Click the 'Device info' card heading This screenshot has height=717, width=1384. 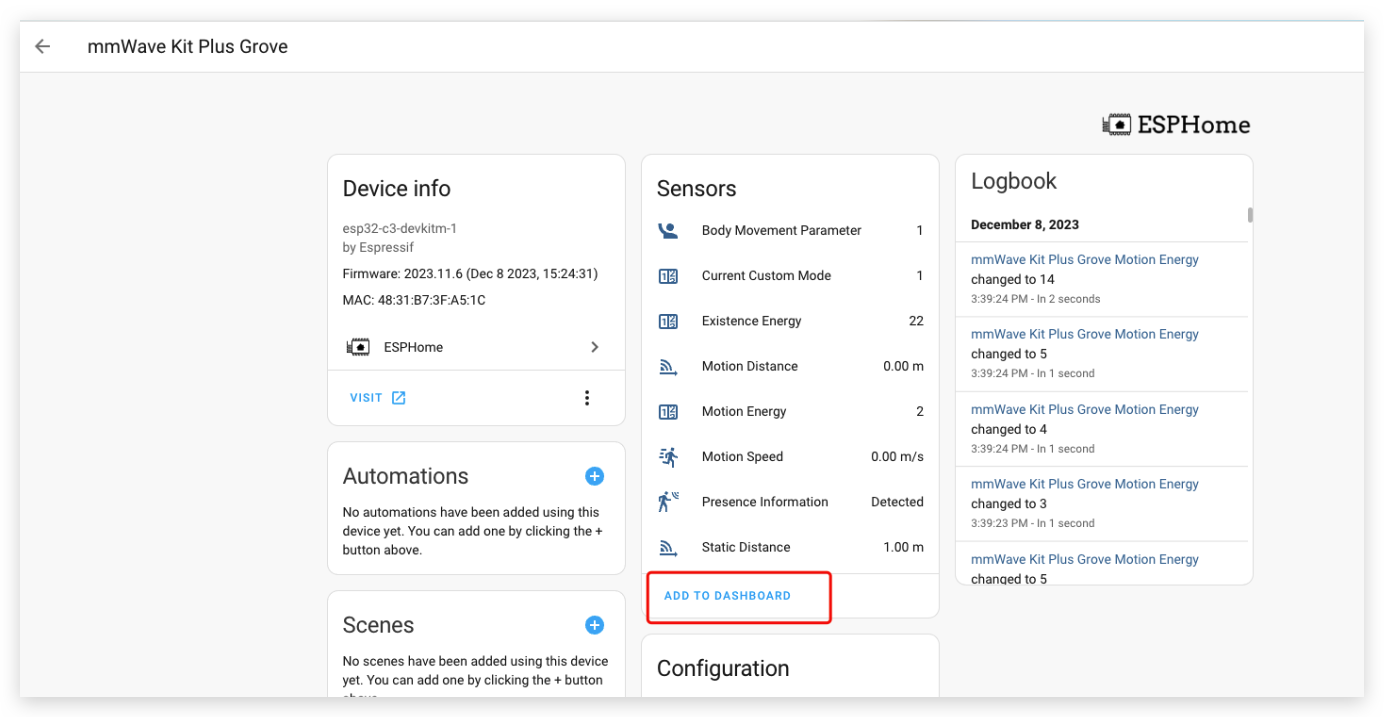(397, 189)
